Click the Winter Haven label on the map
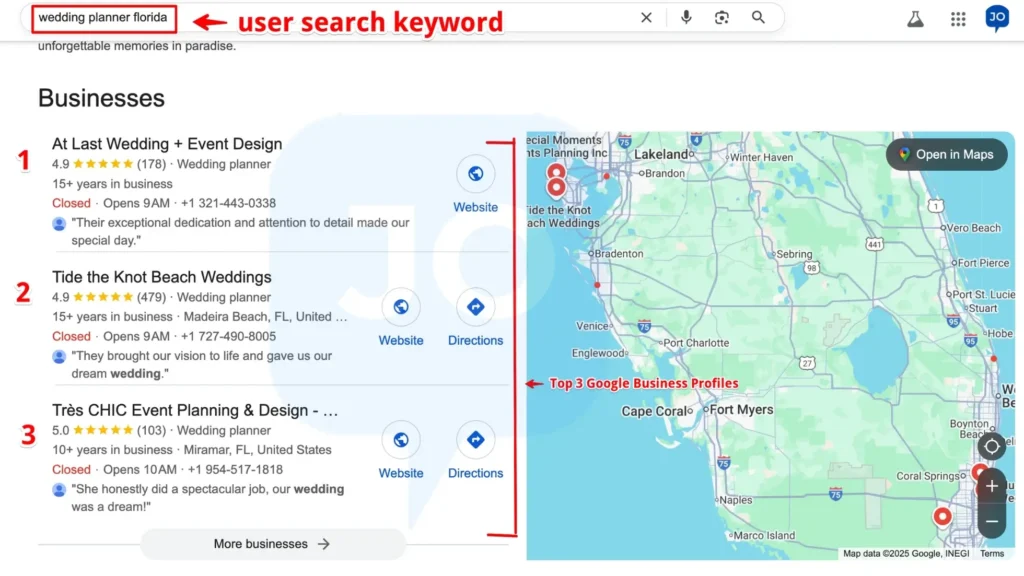This screenshot has height=576, width=1024. pyautogui.click(x=761, y=157)
